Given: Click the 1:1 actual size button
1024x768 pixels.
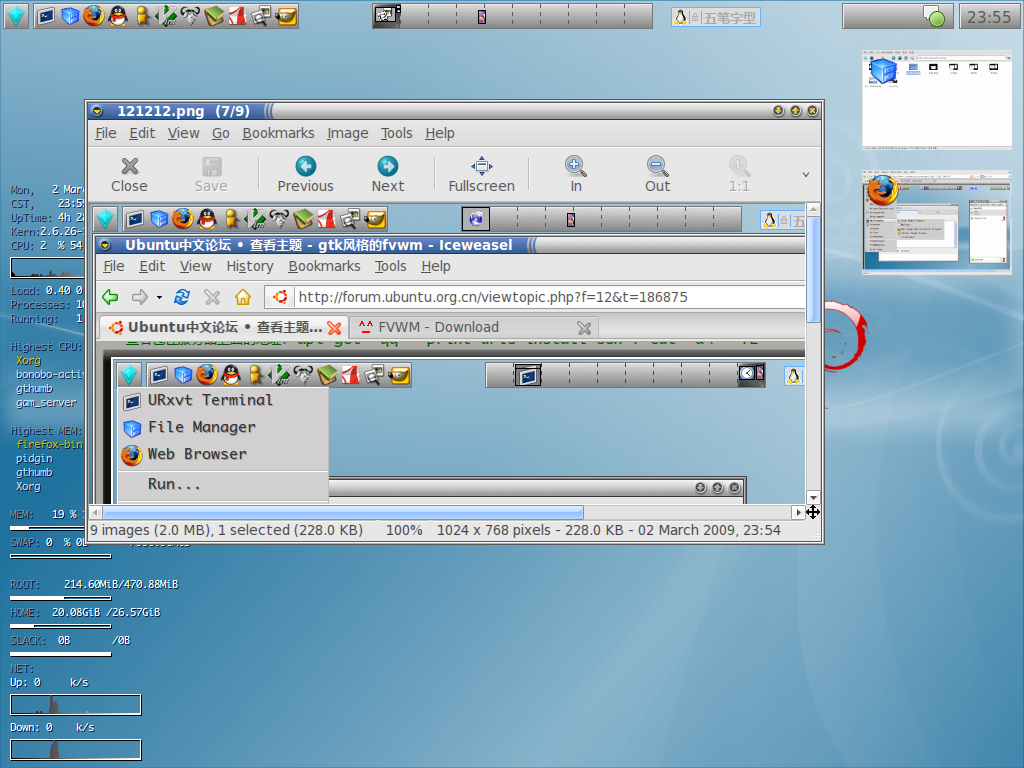Looking at the screenshot, I should tap(739, 174).
